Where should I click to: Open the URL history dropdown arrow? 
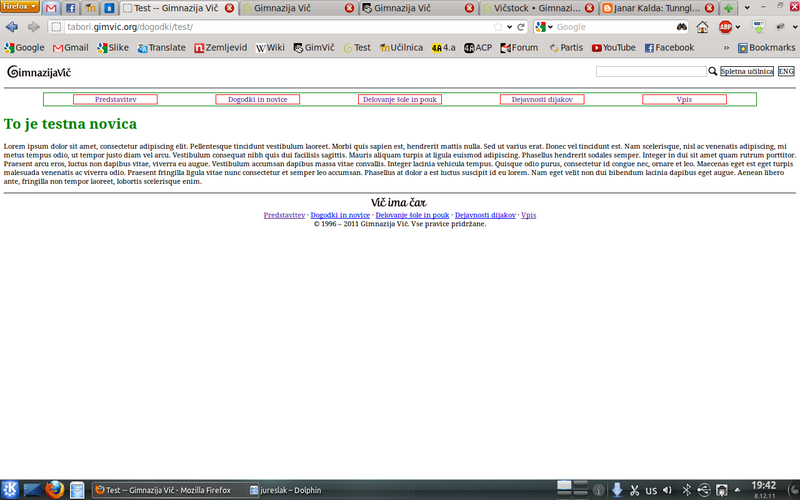pos(509,27)
